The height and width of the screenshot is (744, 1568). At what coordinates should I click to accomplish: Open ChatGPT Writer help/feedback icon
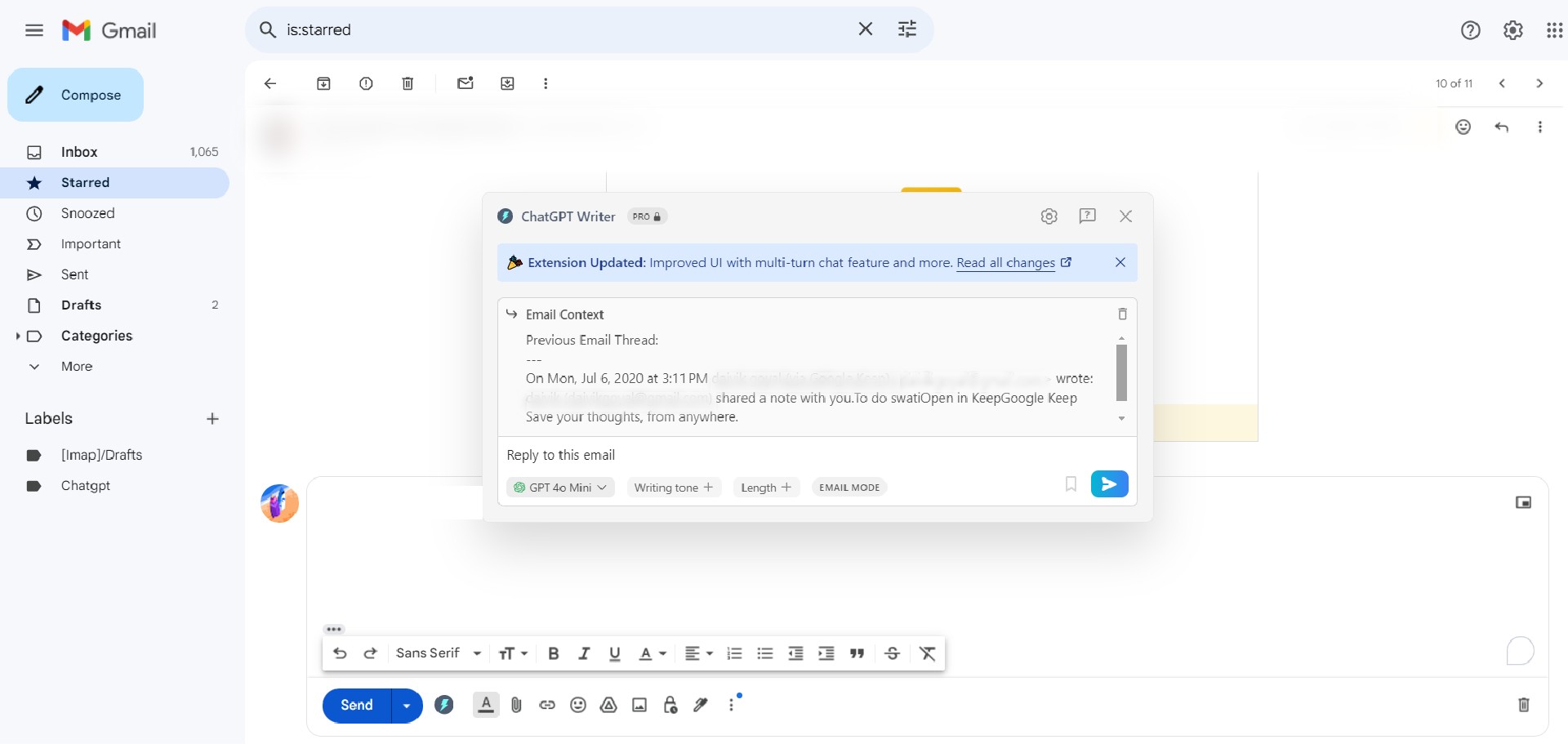[1087, 216]
